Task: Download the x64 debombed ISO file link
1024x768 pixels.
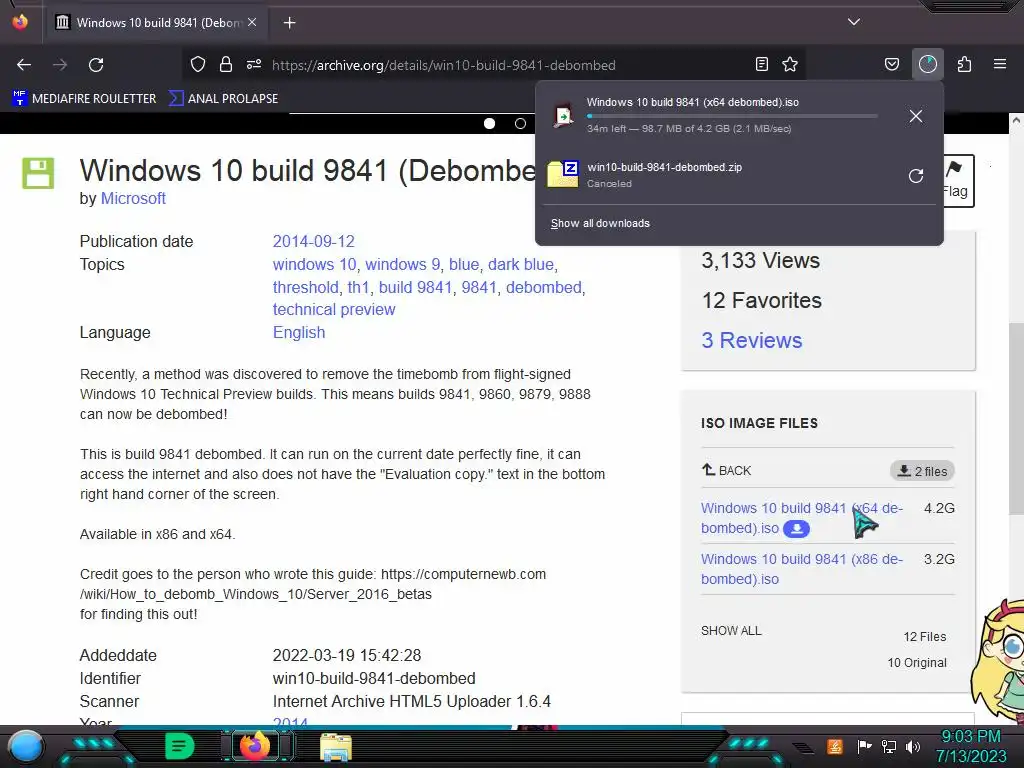Action: click(x=801, y=518)
